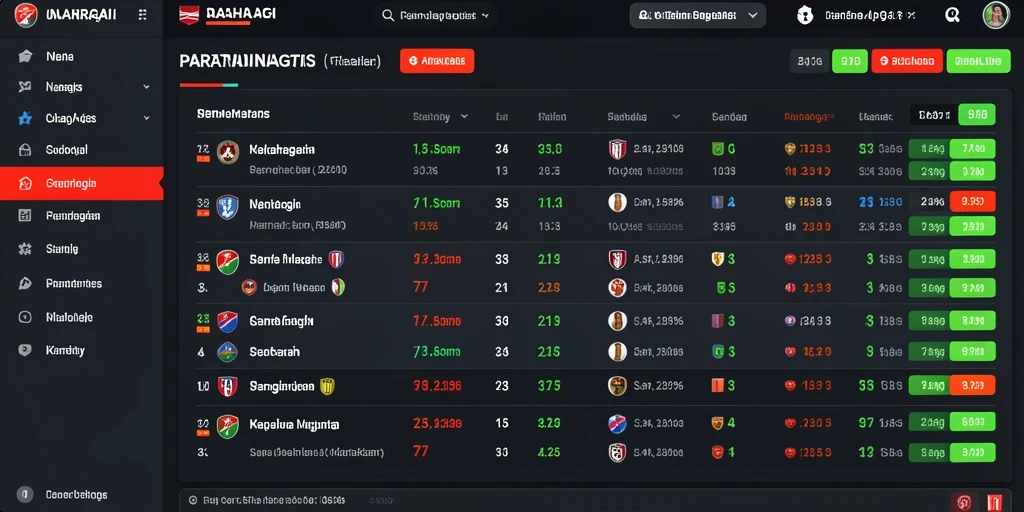The image size is (1024, 512).
Task: Click the magnifier search icon in top bar
Action: pos(952,15)
